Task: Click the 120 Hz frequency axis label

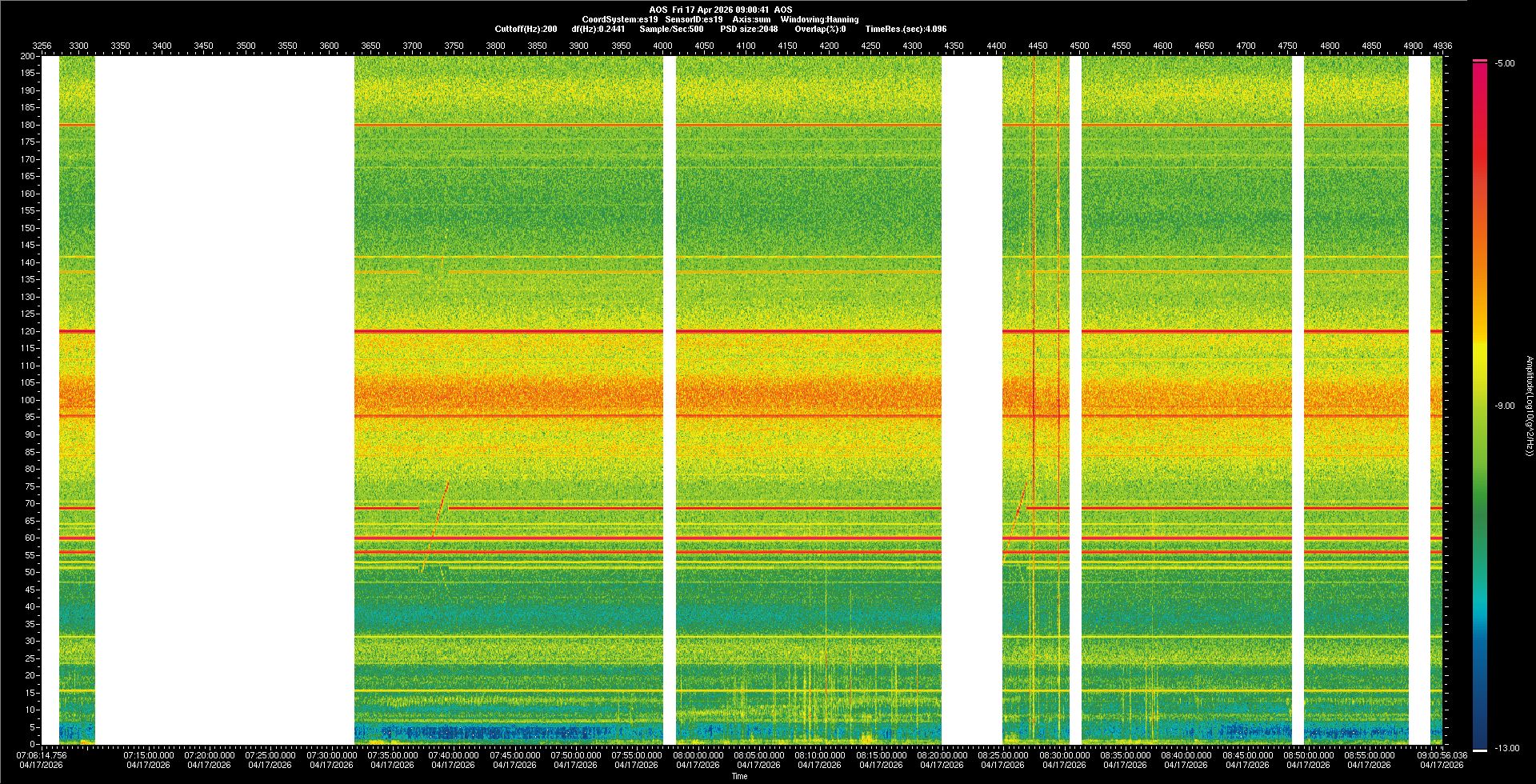Action: pos(28,331)
